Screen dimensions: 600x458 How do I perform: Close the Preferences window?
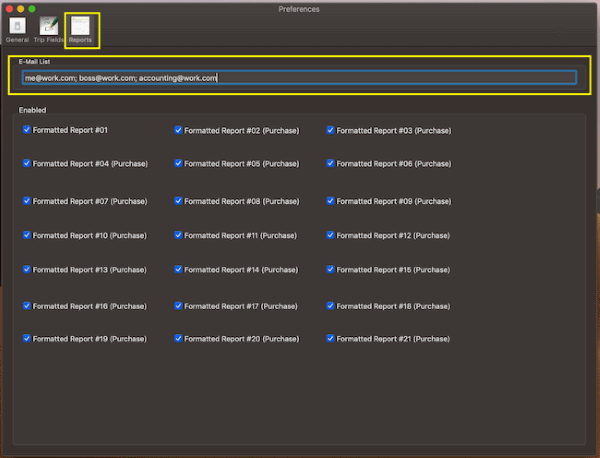click(8, 8)
